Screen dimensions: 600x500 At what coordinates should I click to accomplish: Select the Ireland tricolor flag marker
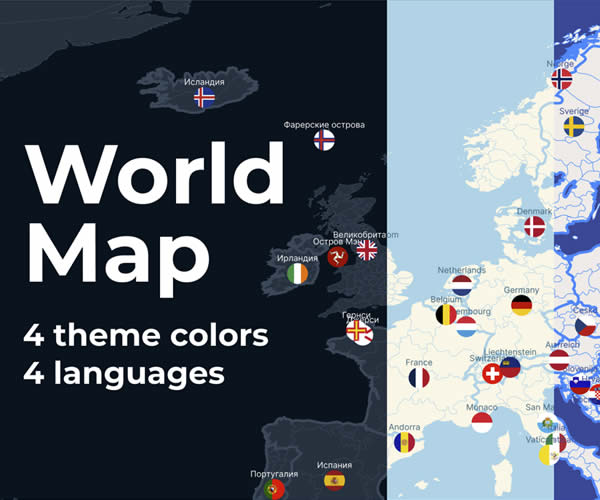coord(297,272)
